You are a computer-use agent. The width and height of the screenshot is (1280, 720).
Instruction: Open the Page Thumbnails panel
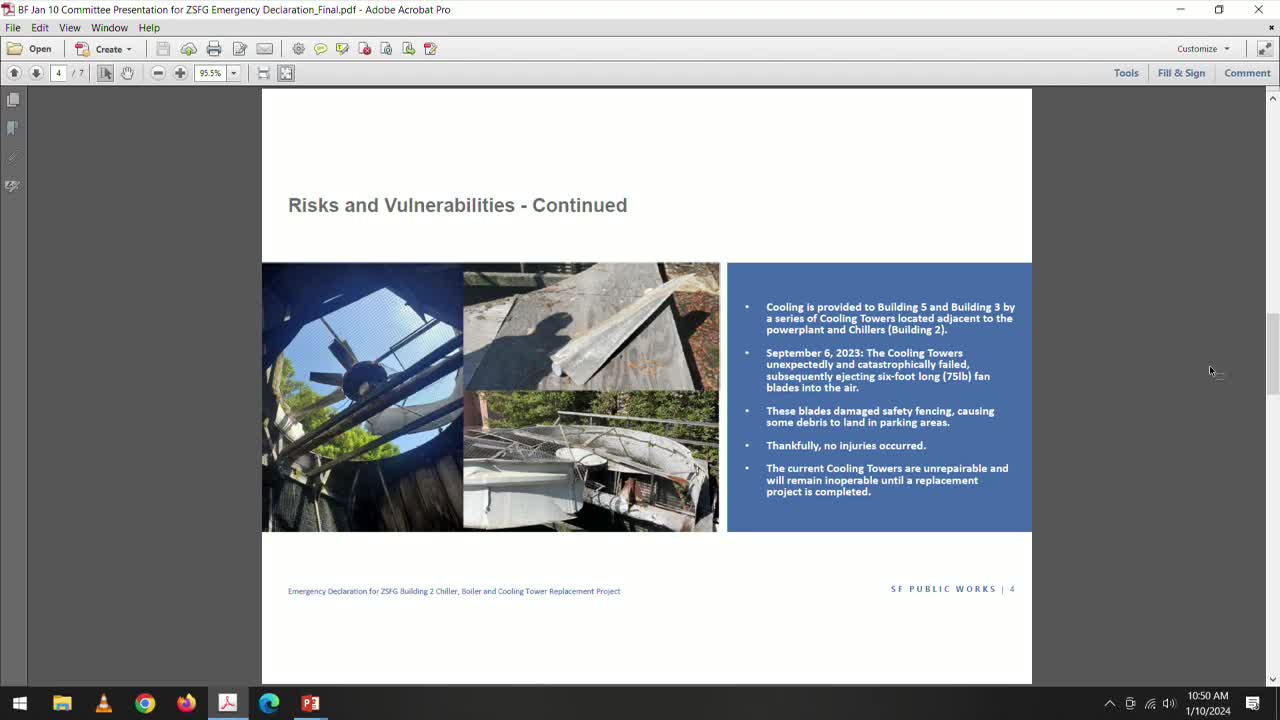click(13, 98)
